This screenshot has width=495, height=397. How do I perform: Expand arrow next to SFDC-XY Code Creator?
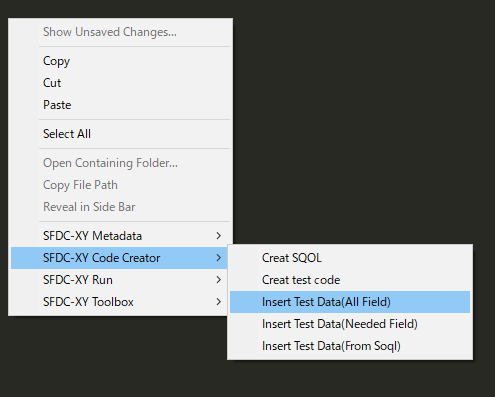pyautogui.click(x=218, y=258)
